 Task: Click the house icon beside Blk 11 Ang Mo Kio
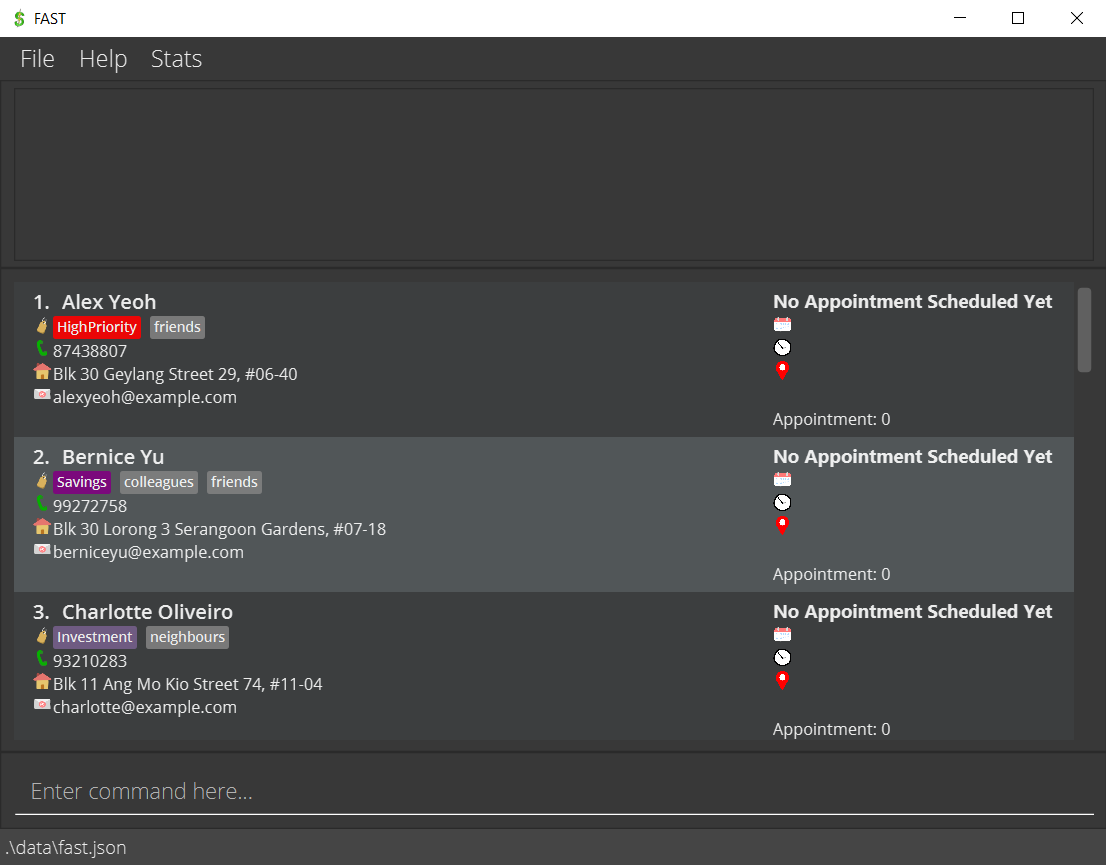tap(42, 682)
